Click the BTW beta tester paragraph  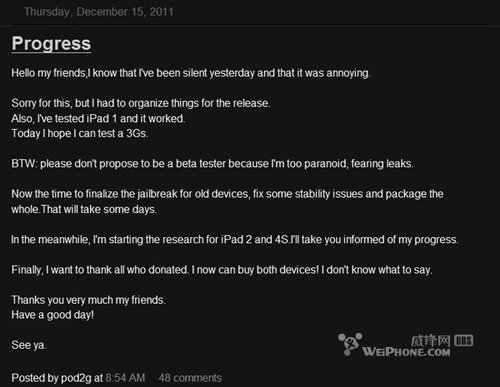pyautogui.click(x=212, y=164)
